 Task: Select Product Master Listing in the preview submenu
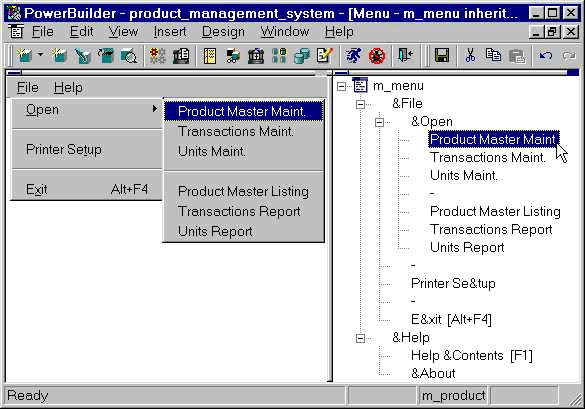click(244, 191)
